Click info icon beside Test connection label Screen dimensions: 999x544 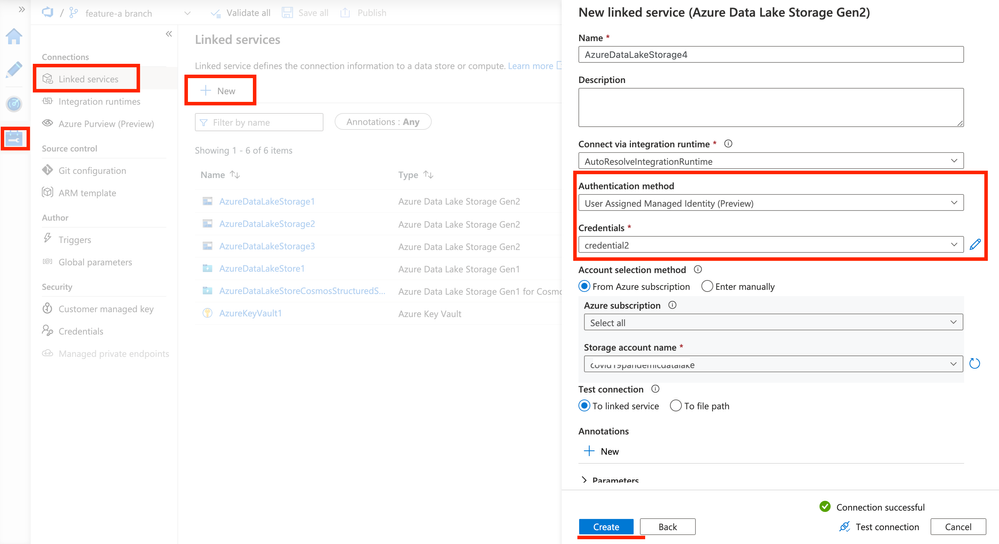click(x=655, y=389)
